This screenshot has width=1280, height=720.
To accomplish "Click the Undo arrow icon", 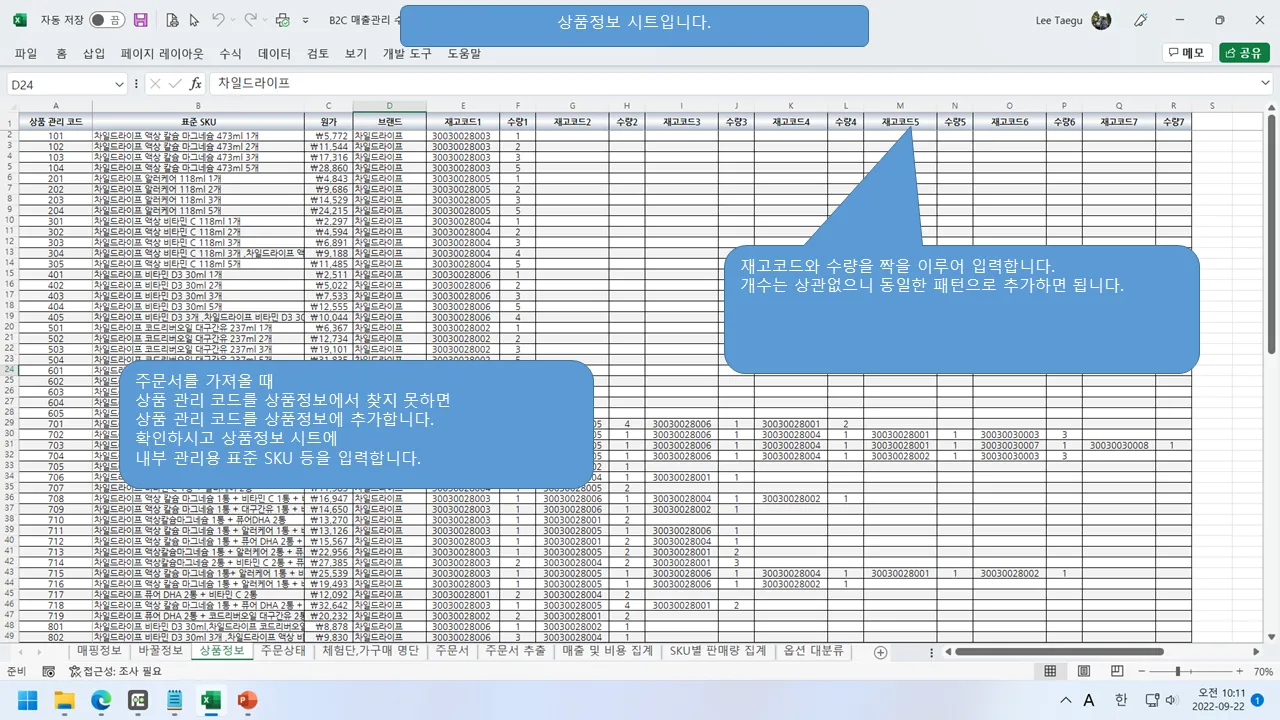I will point(218,20).
